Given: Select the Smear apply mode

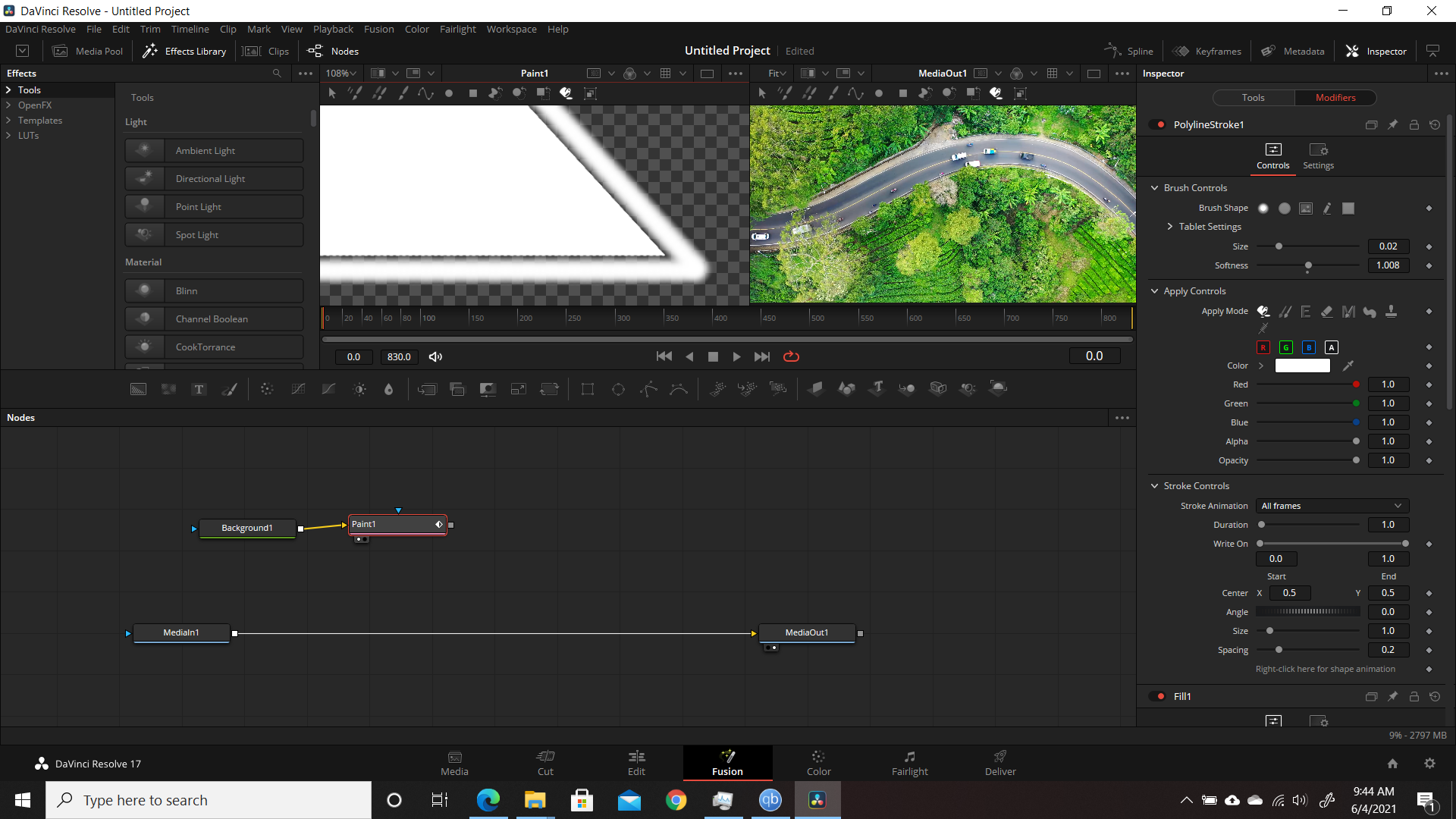Looking at the screenshot, I should (1370, 312).
